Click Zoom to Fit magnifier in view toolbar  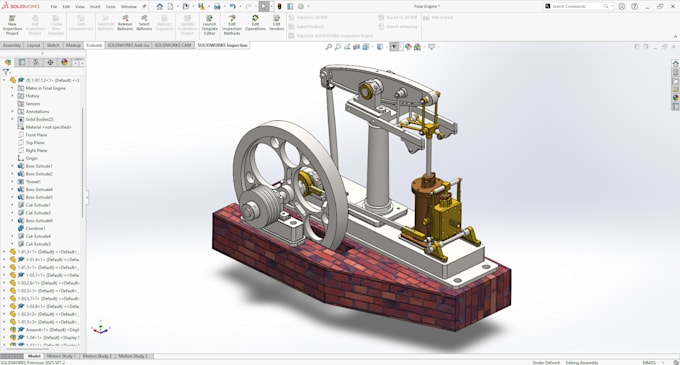pyautogui.click(x=329, y=47)
